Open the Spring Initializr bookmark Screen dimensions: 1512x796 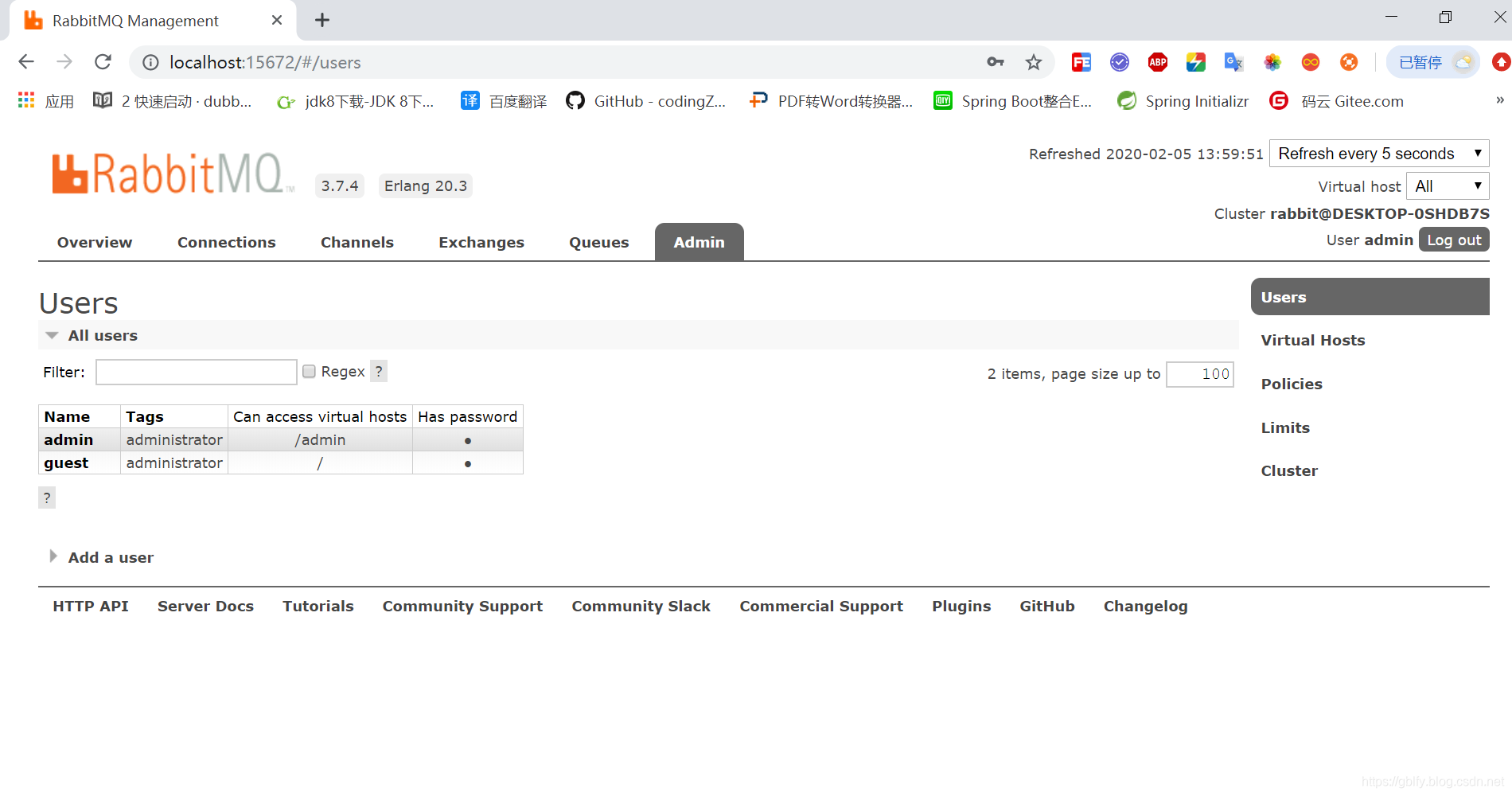[x=1183, y=101]
